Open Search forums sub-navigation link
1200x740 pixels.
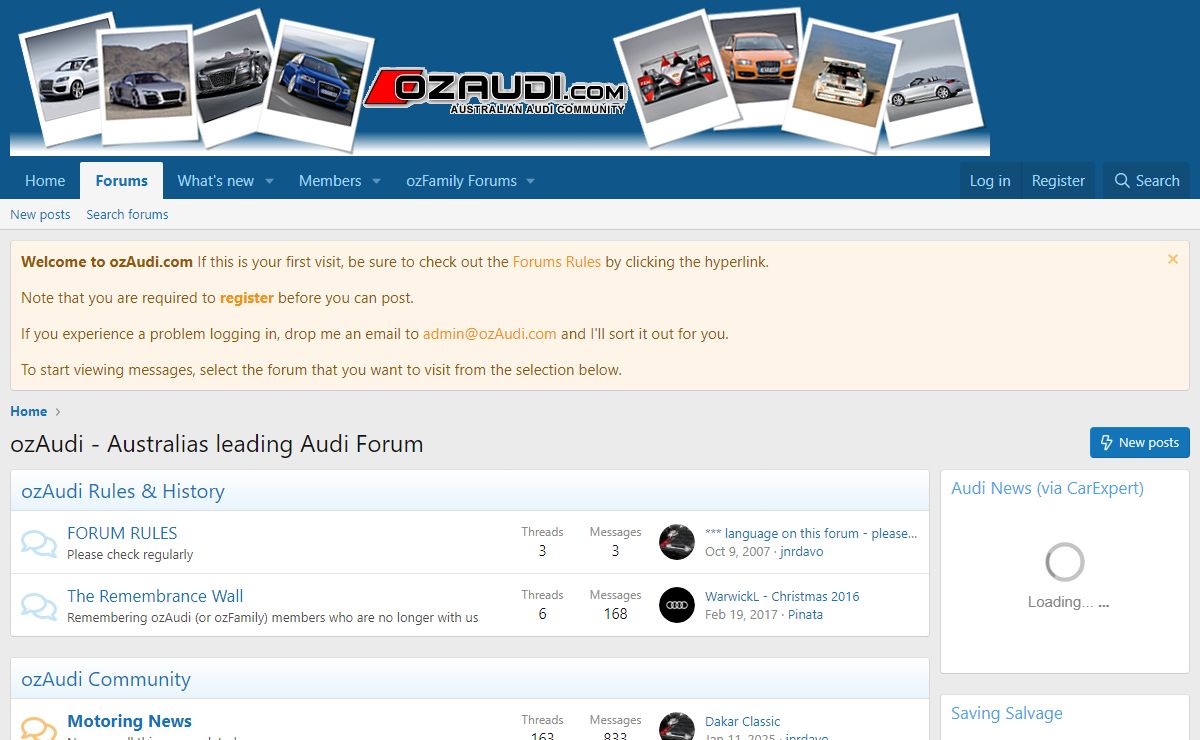(x=127, y=214)
